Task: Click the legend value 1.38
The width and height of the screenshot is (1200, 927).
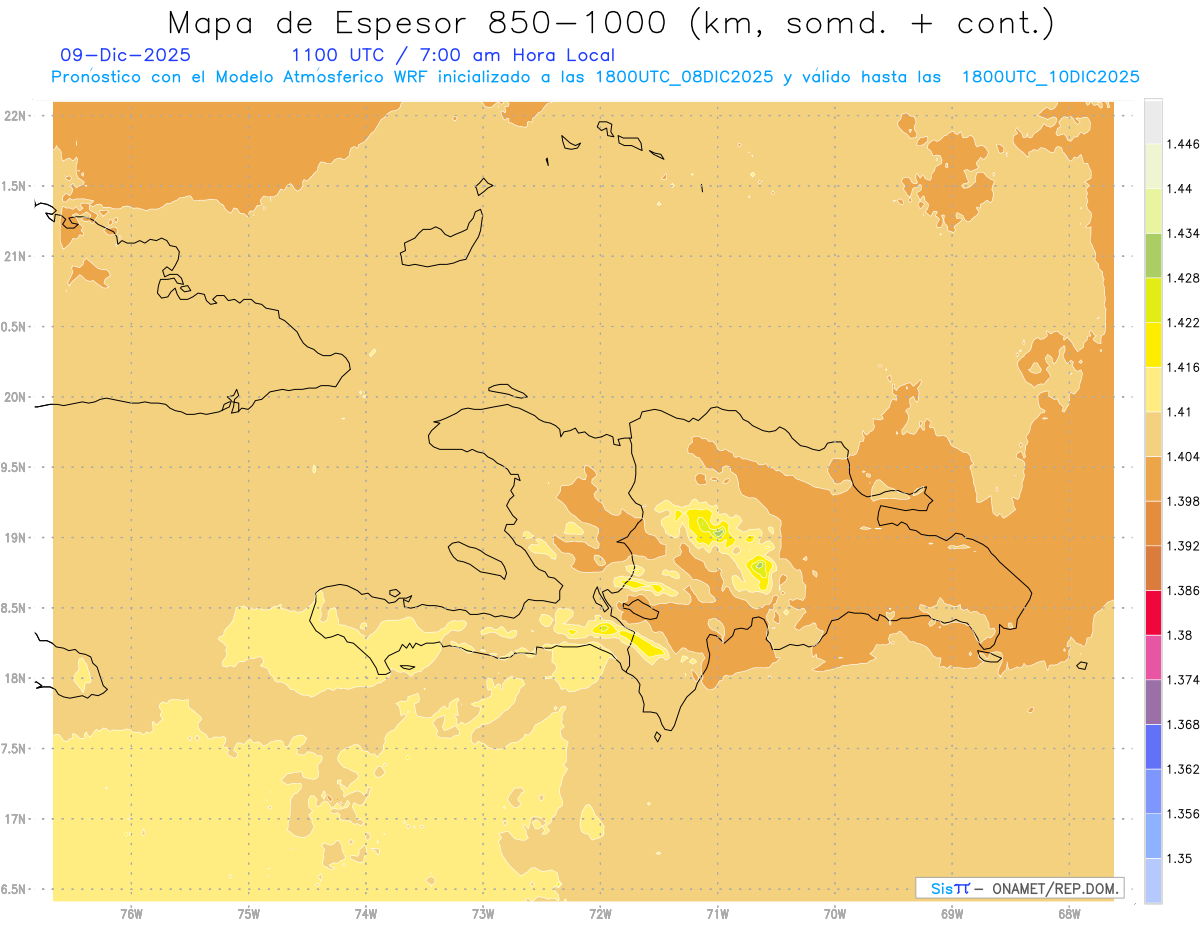Action: pos(1179,635)
